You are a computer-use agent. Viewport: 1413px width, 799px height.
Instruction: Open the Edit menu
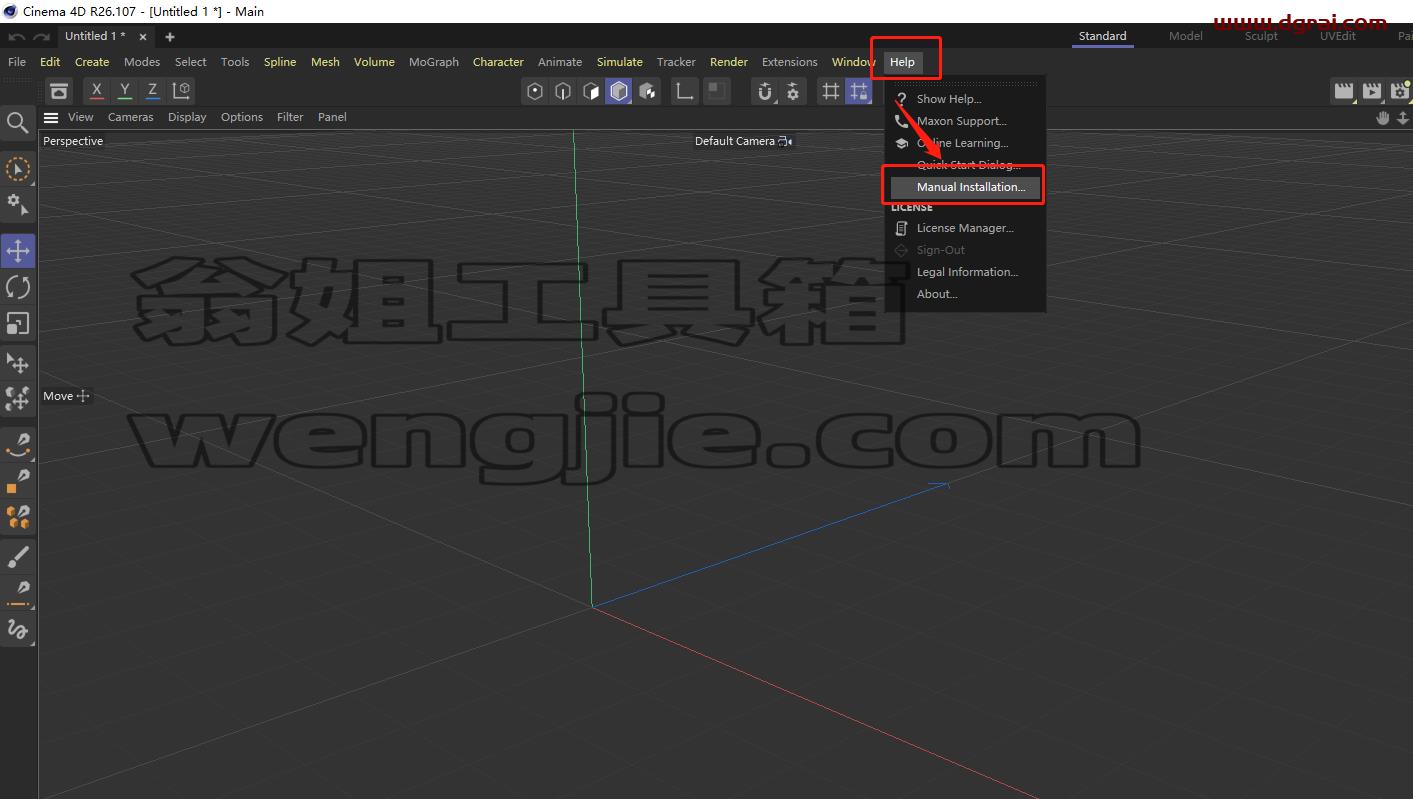click(x=50, y=62)
